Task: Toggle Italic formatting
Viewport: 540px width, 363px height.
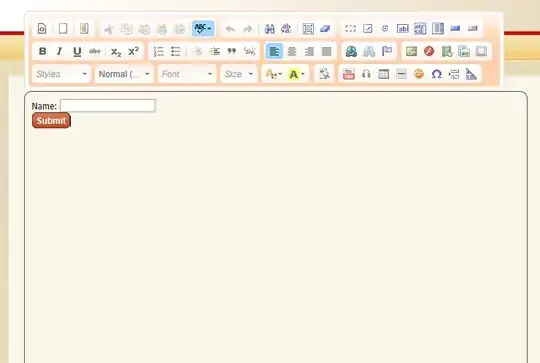Action: click(x=60, y=52)
